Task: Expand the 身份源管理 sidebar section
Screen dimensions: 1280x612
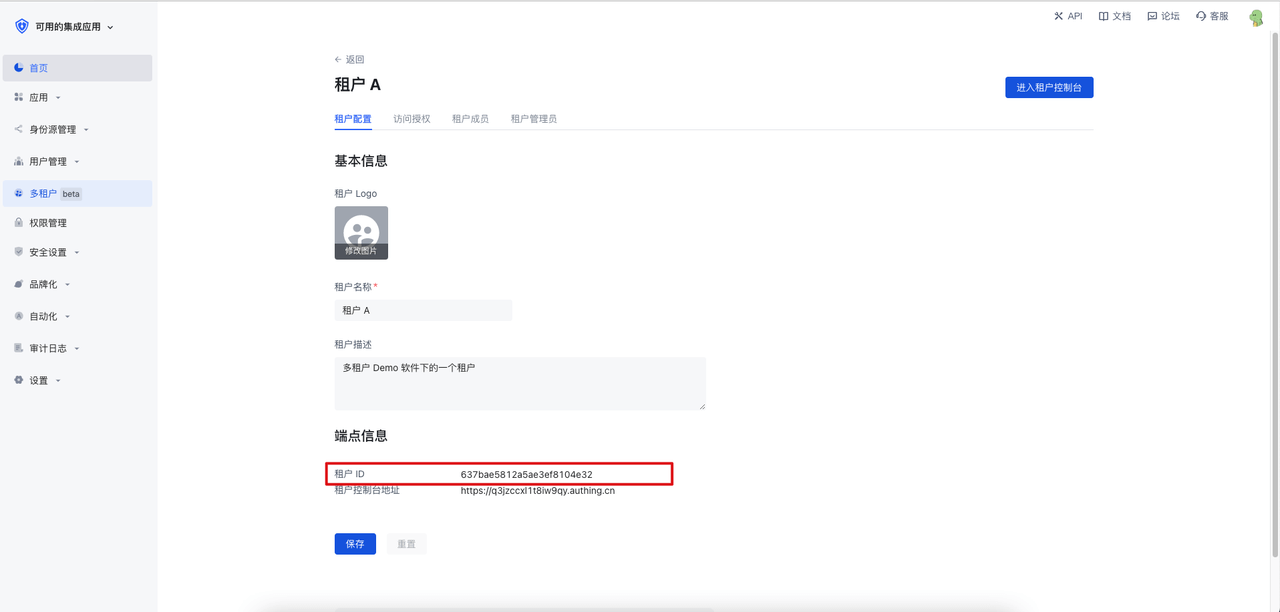Action: (54, 130)
